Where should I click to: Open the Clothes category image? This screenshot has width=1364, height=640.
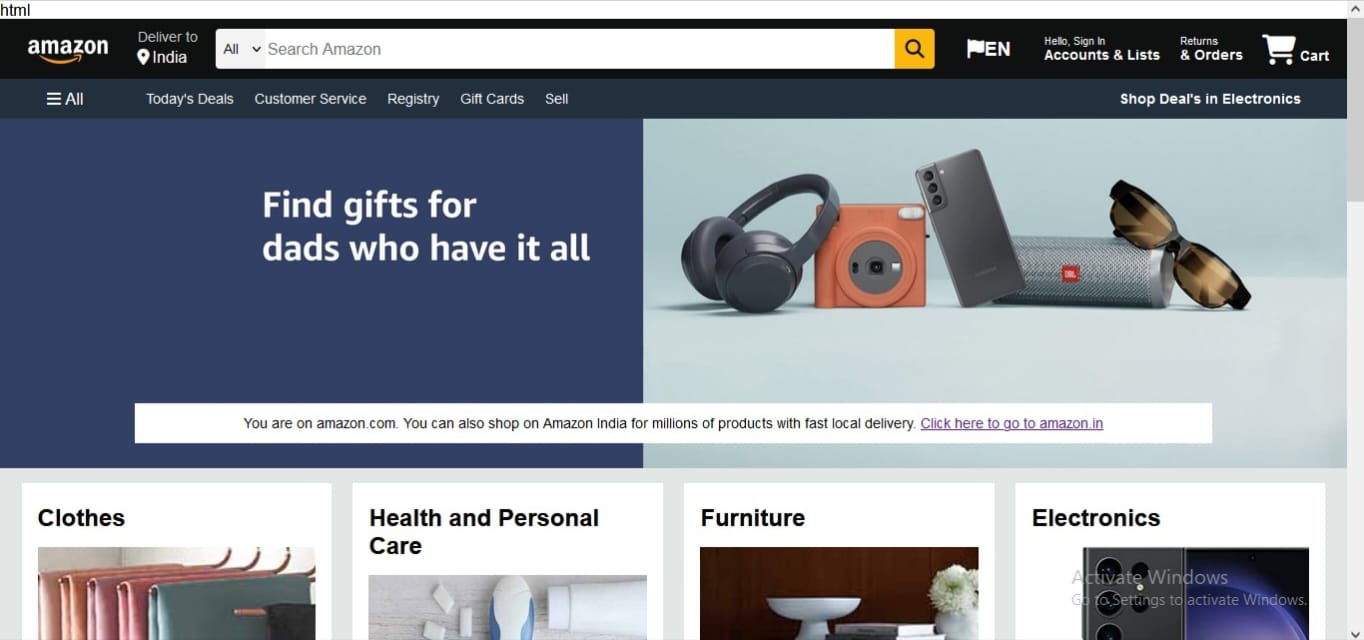click(x=177, y=593)
